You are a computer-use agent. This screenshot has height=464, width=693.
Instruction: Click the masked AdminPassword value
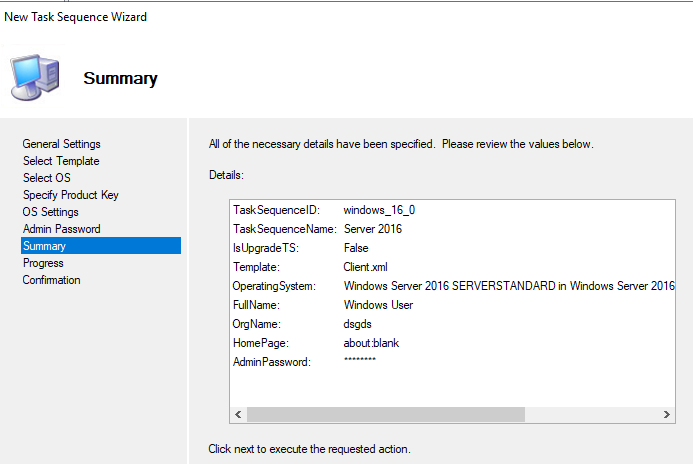pos(360,360)
